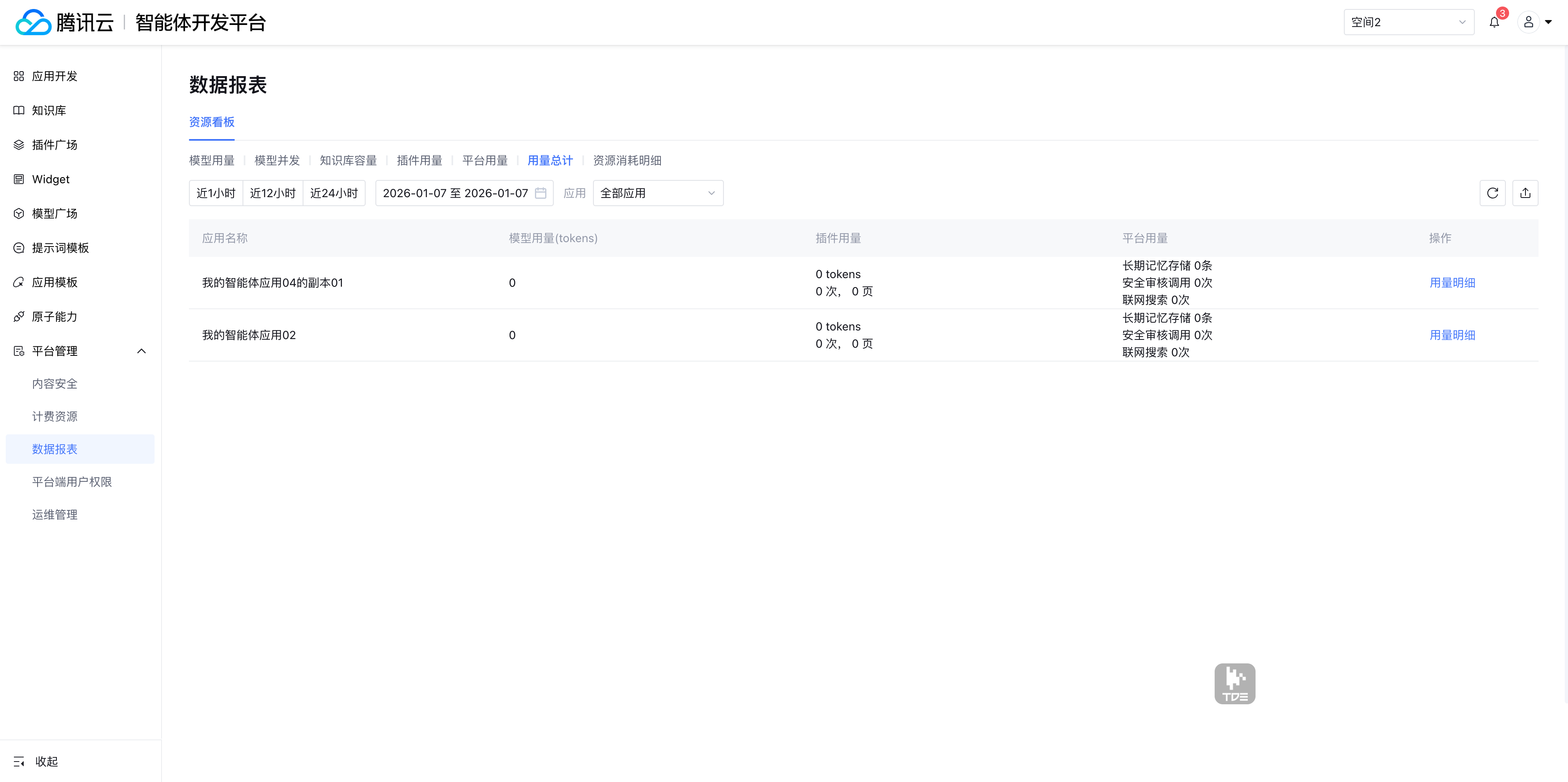Open the 空间2 workspace dropdown
The image size is (1568, 782).
[x=1408, y=22]
